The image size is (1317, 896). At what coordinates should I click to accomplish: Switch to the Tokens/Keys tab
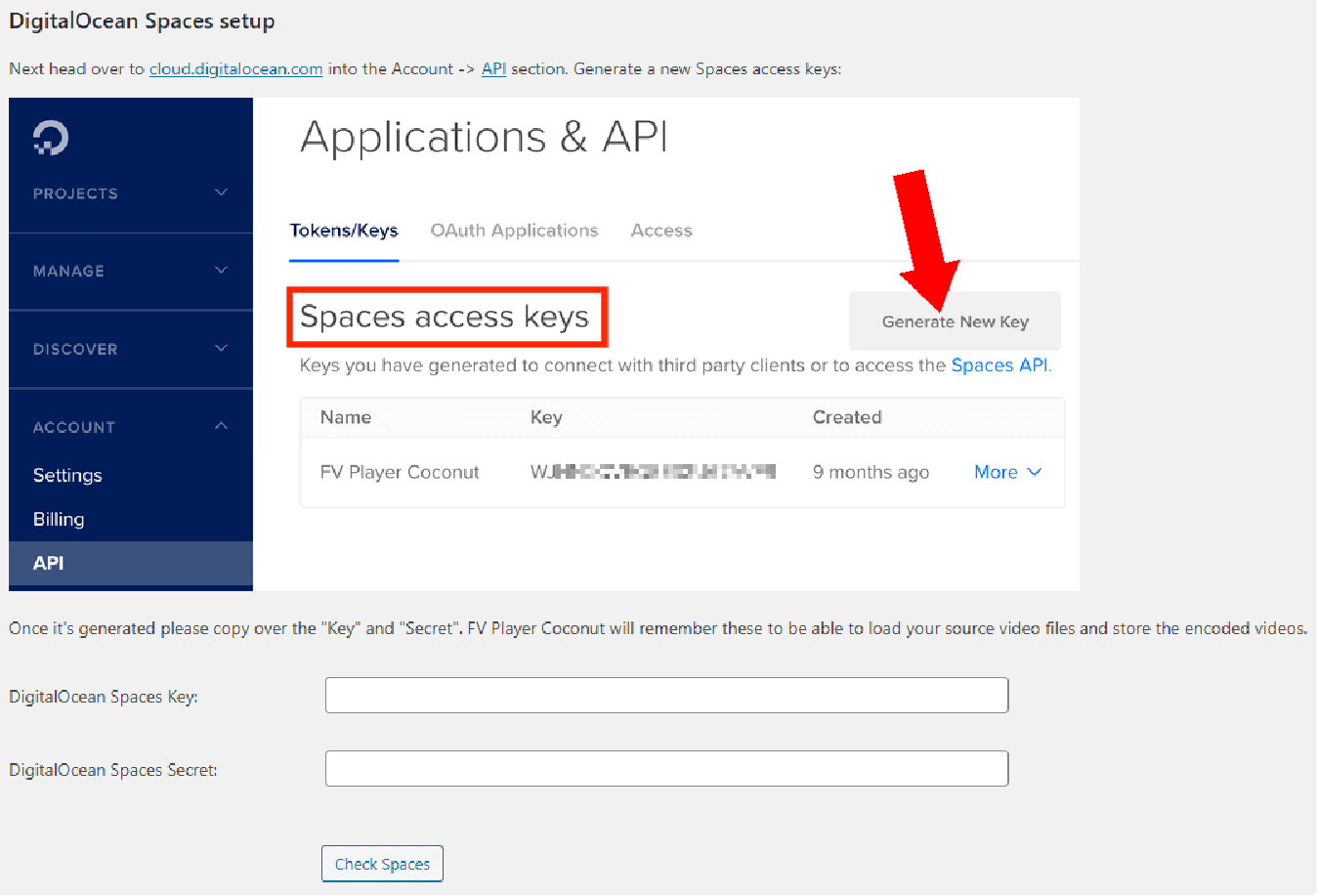tap(344, 231)
